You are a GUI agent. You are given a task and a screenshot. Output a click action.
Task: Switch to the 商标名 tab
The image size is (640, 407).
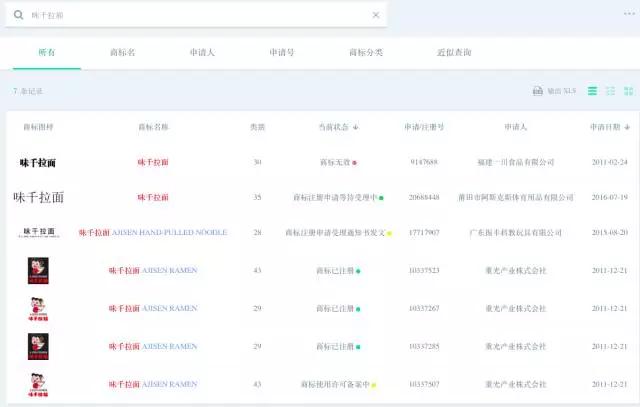point(122,52)
